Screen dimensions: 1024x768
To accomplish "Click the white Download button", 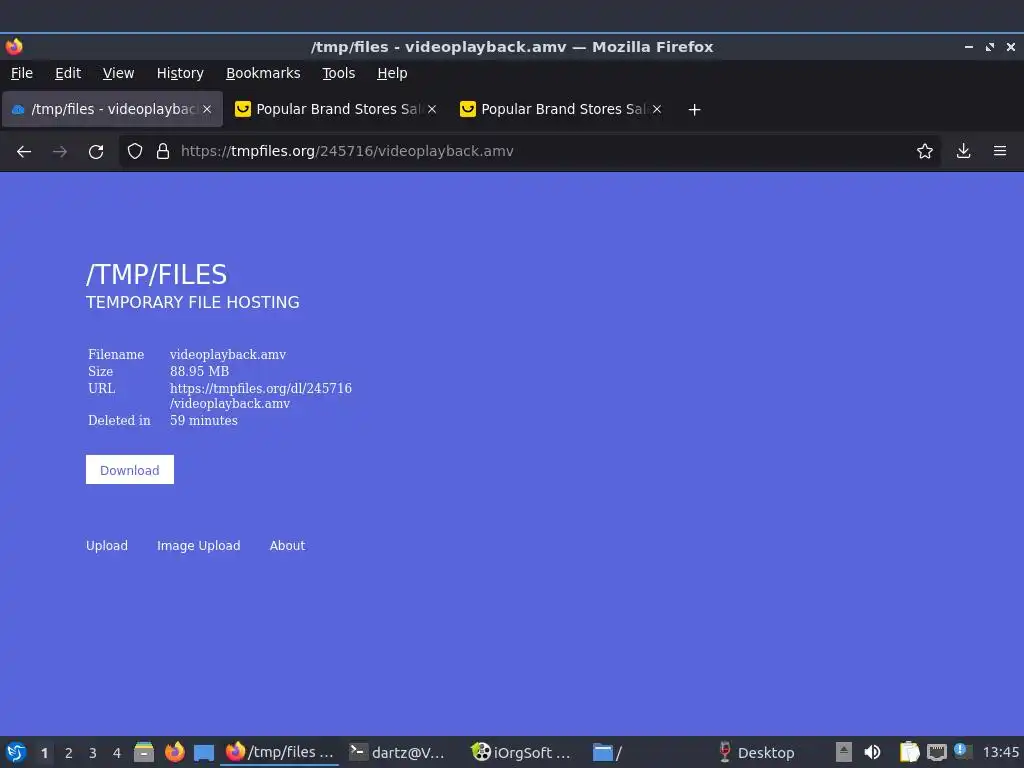I will [x=130, y=470].
